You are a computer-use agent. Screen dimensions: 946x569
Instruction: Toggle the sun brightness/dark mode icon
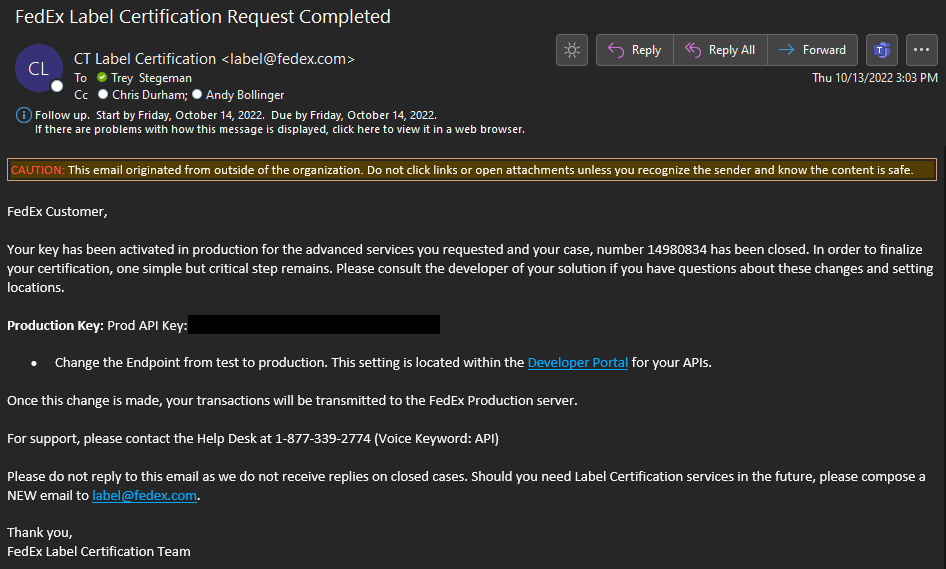pyautogui.click(x=572, y=50)
